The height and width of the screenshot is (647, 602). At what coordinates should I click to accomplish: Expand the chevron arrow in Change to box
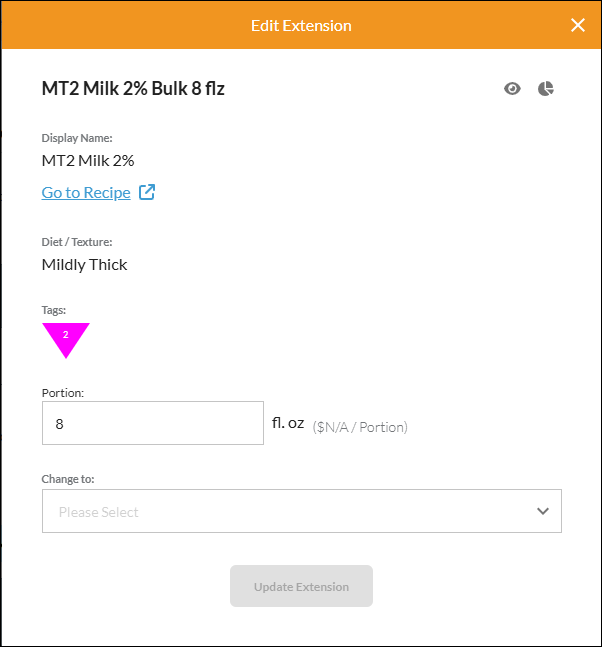coord(543,511)
